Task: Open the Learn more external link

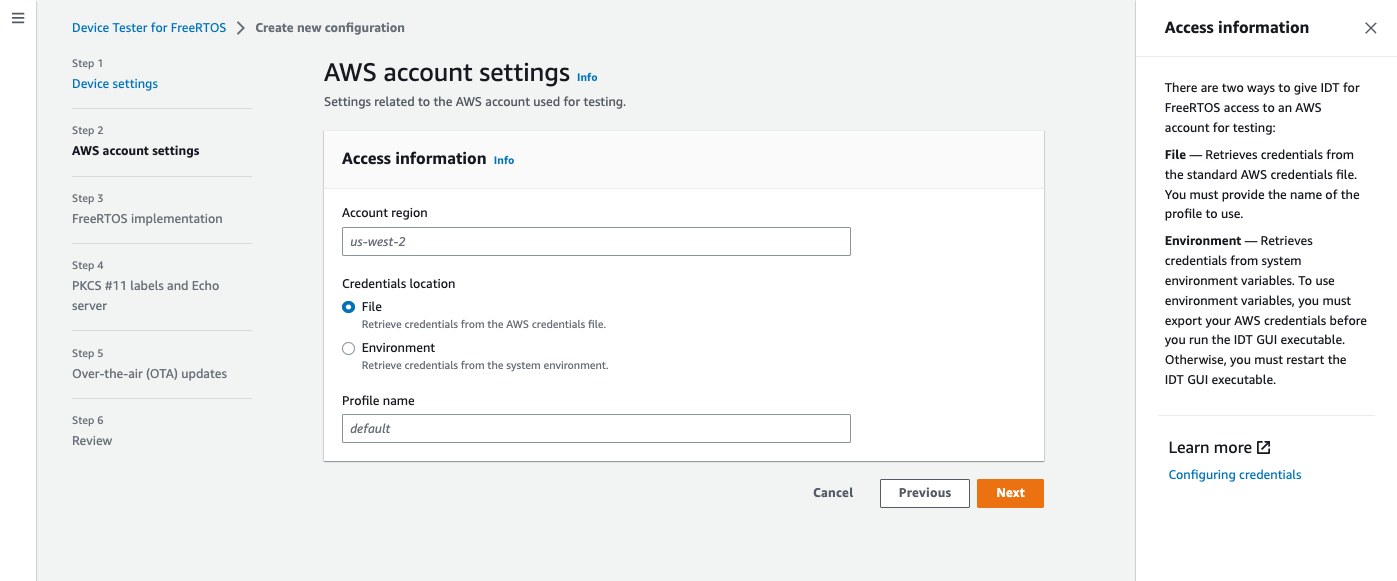Action: click(1218, 447)
